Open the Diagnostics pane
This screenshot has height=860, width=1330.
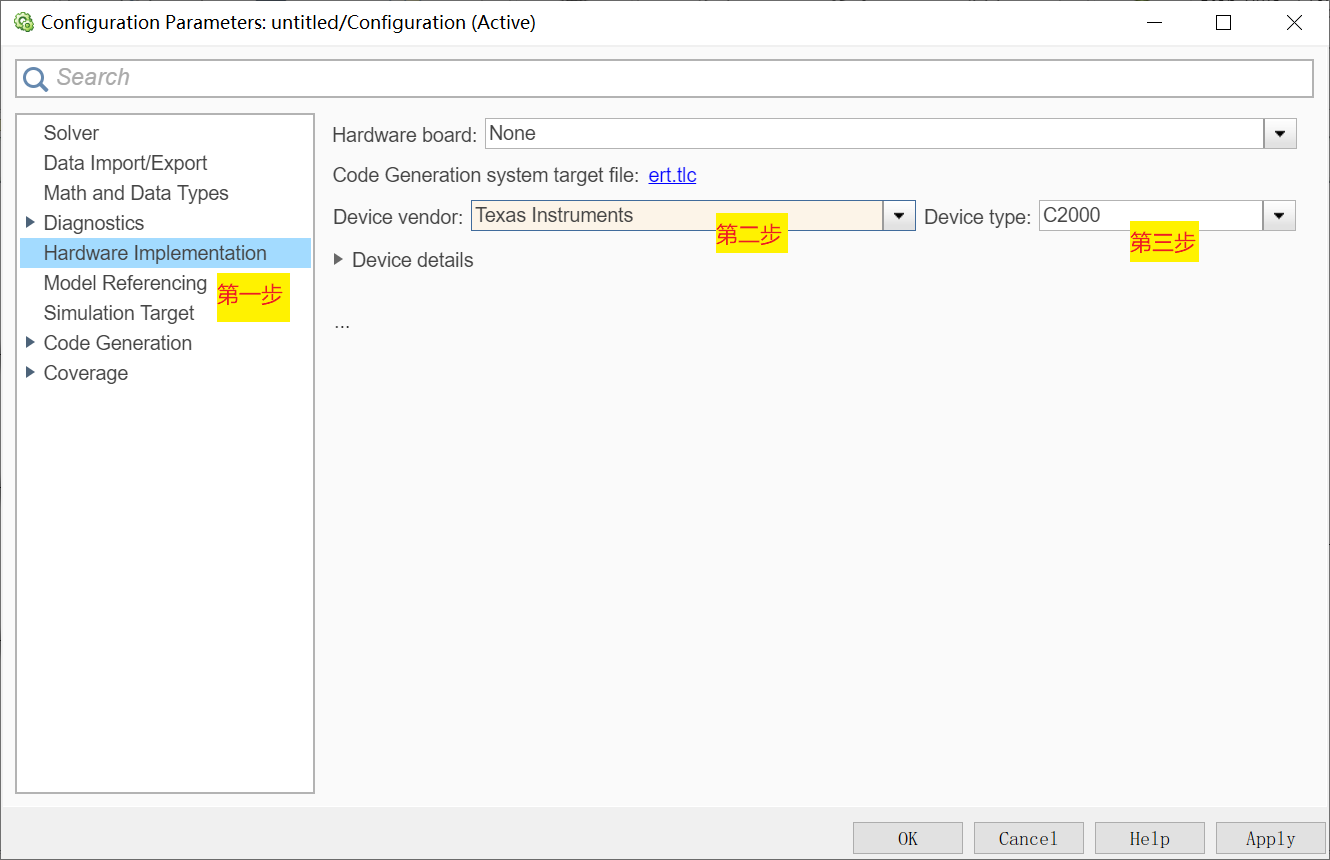[x=94, y=223]
